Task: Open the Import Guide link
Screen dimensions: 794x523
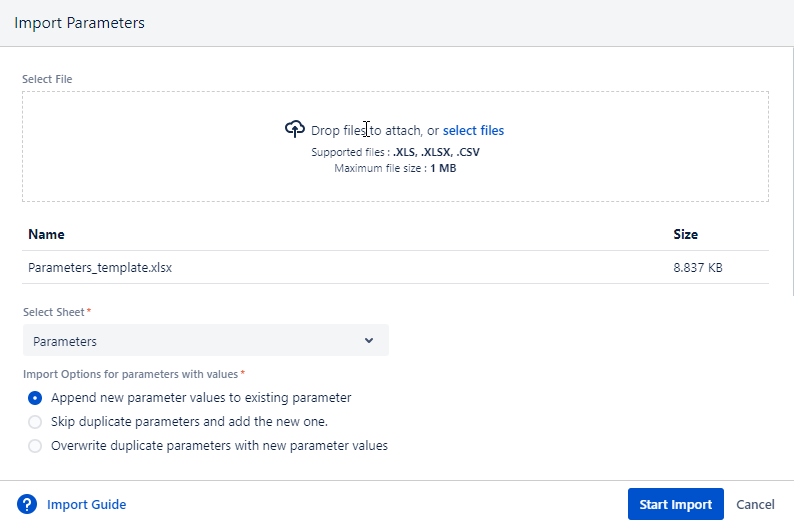Action: coord(86,505)
